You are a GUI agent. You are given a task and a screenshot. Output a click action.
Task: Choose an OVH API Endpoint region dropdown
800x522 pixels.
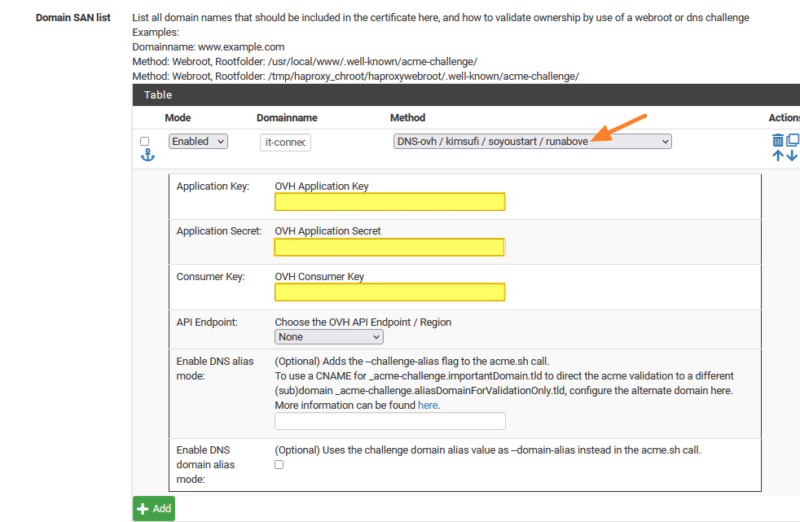329,337
